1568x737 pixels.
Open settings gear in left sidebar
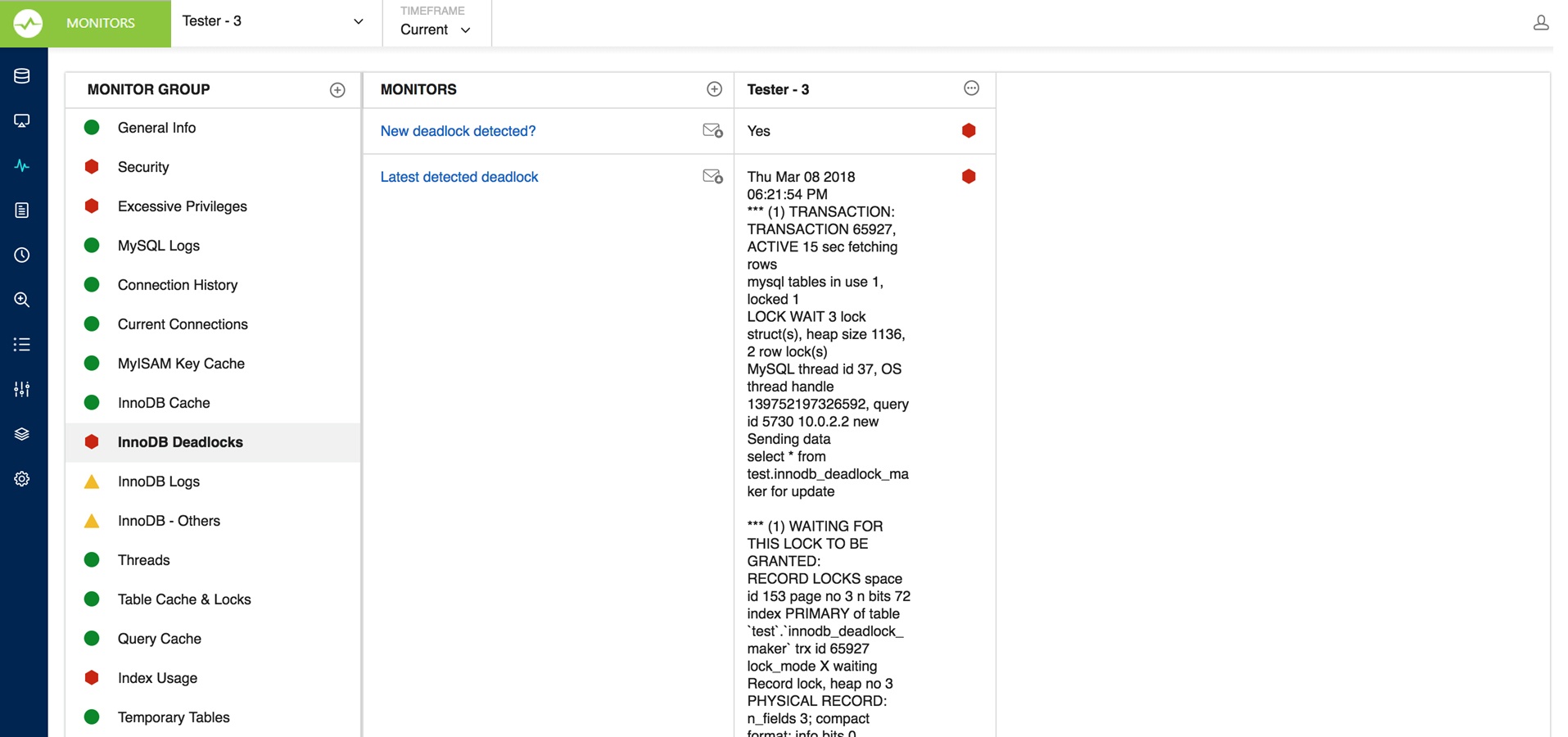22,479
